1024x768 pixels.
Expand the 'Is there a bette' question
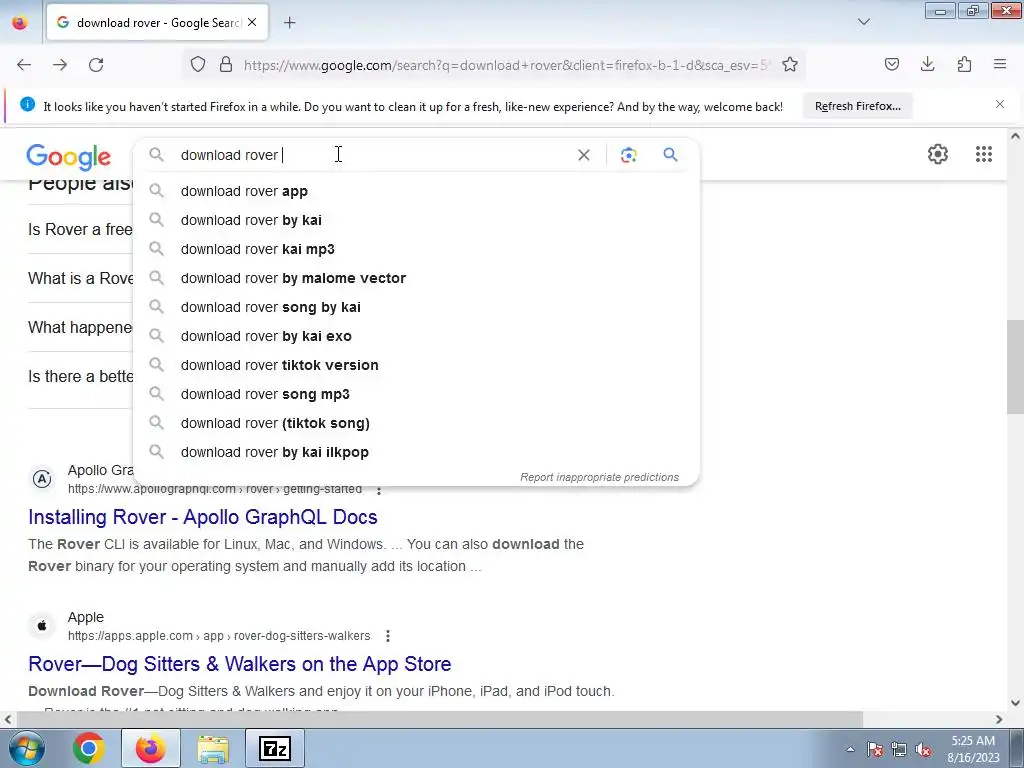click(80, 376)
